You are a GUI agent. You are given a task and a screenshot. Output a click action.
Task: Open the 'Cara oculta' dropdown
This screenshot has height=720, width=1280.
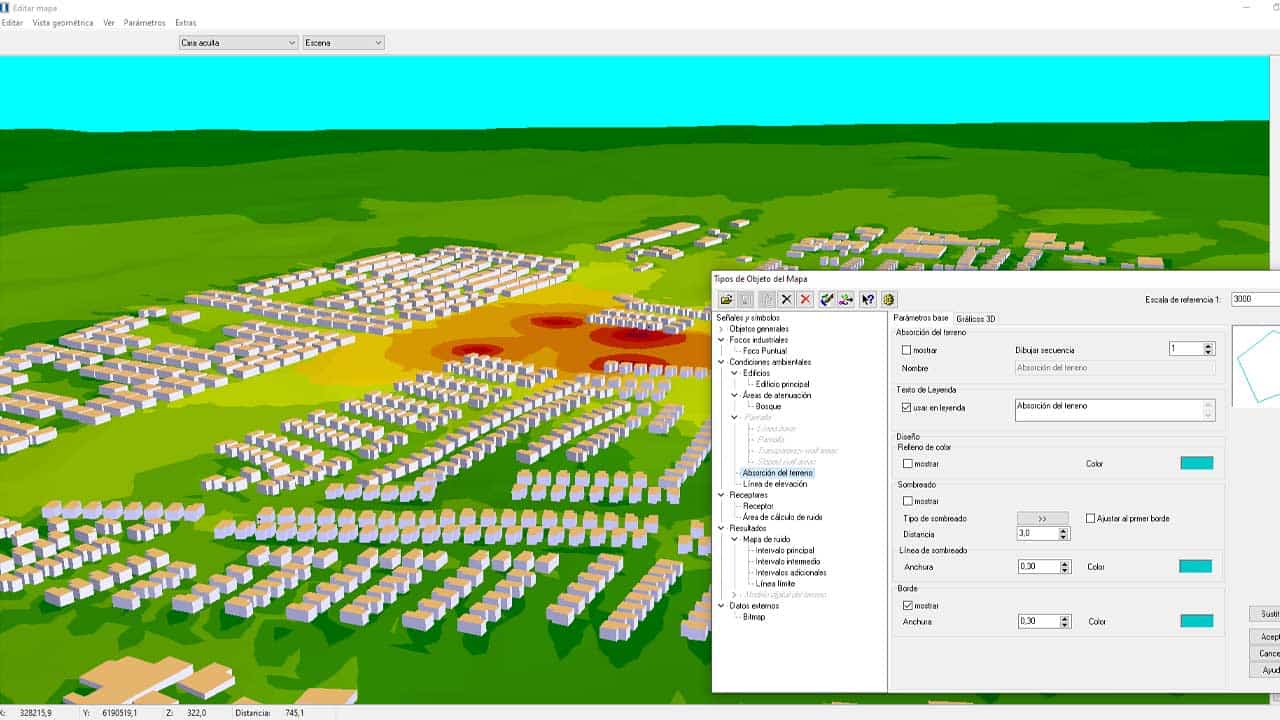point(238,43)
